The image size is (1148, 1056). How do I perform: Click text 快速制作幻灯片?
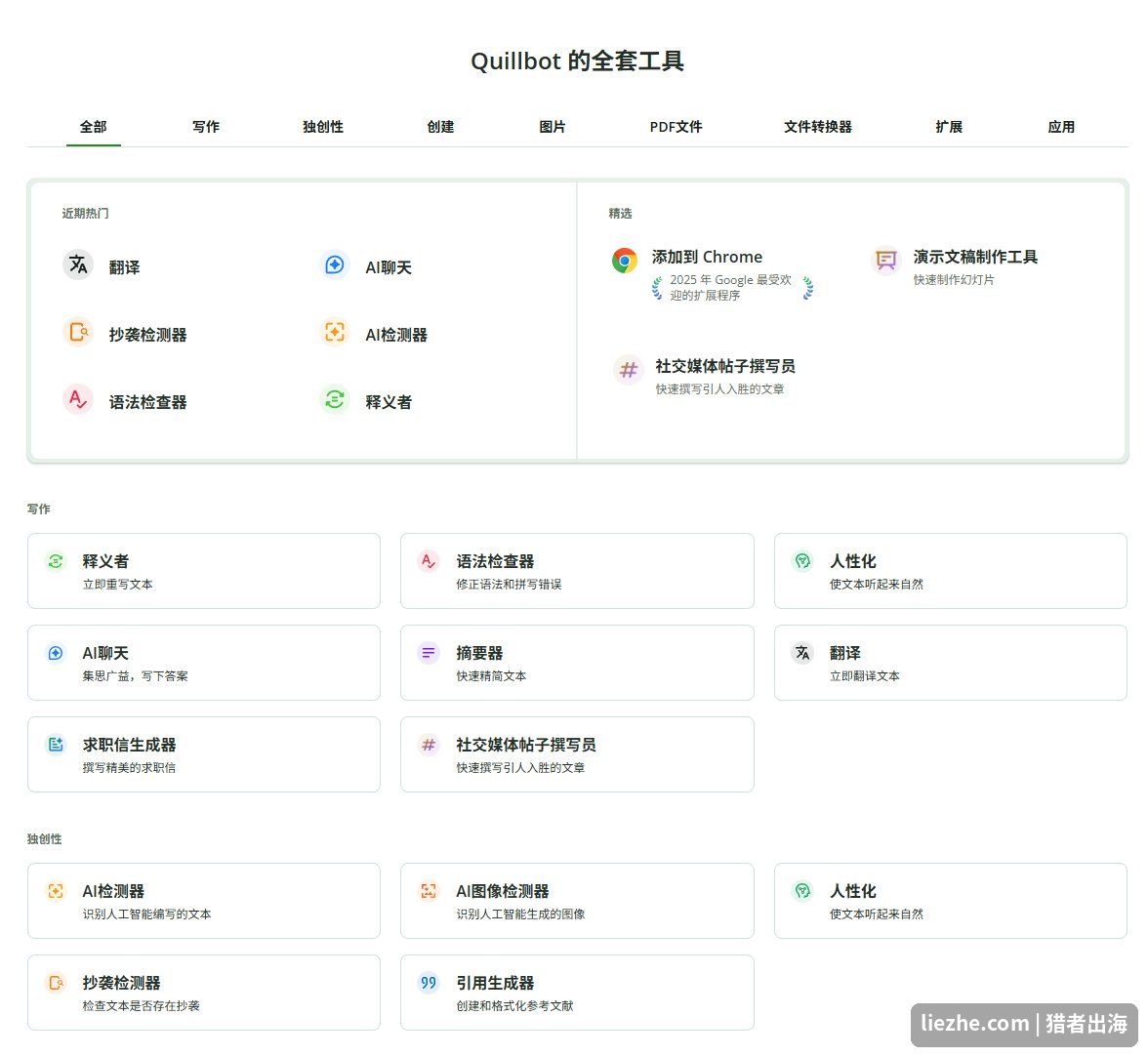[x=954, y=279]
